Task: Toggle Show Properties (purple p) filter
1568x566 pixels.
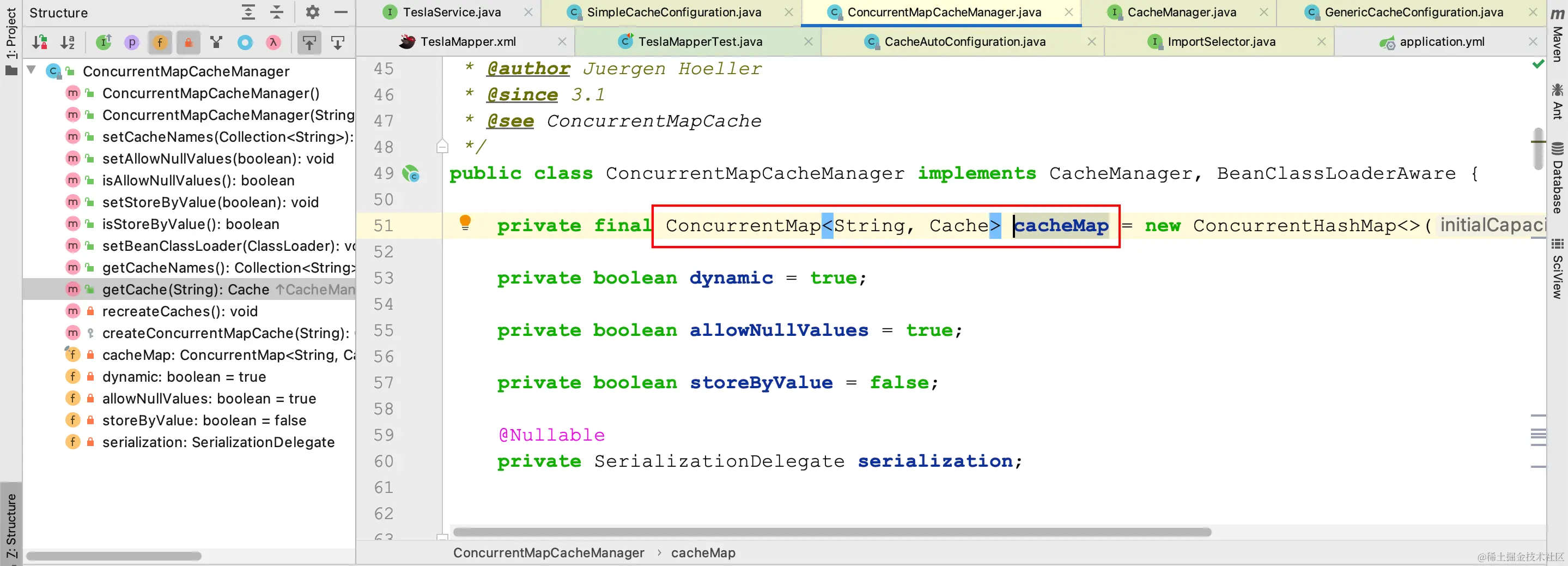Action: tap(131, 42)
